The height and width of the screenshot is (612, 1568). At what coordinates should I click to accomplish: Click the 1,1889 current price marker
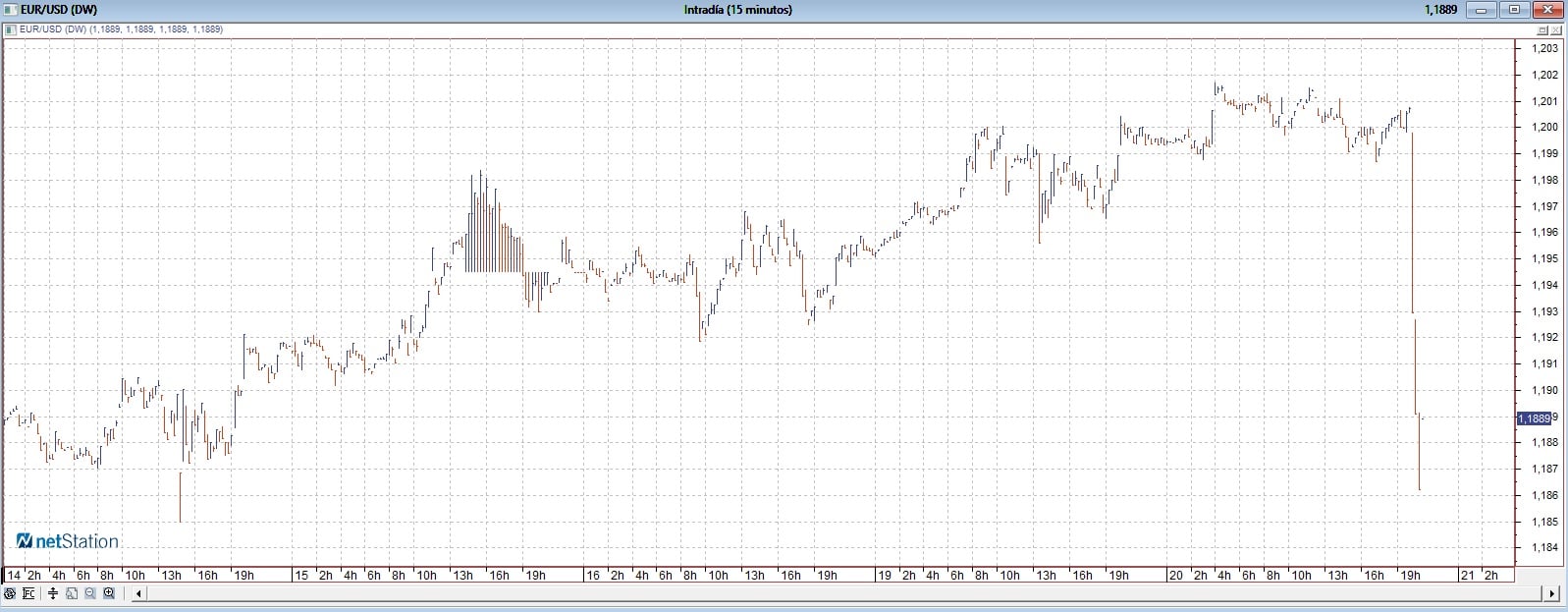pyautogui.click(x=1534, y=418)
